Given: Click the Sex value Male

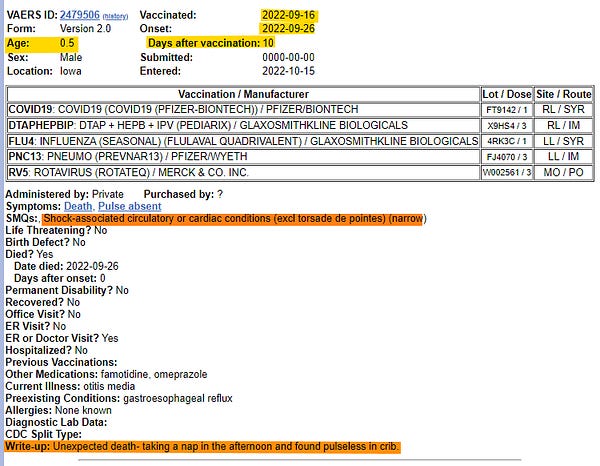Looking at the screenshot, I should point(71,57).
